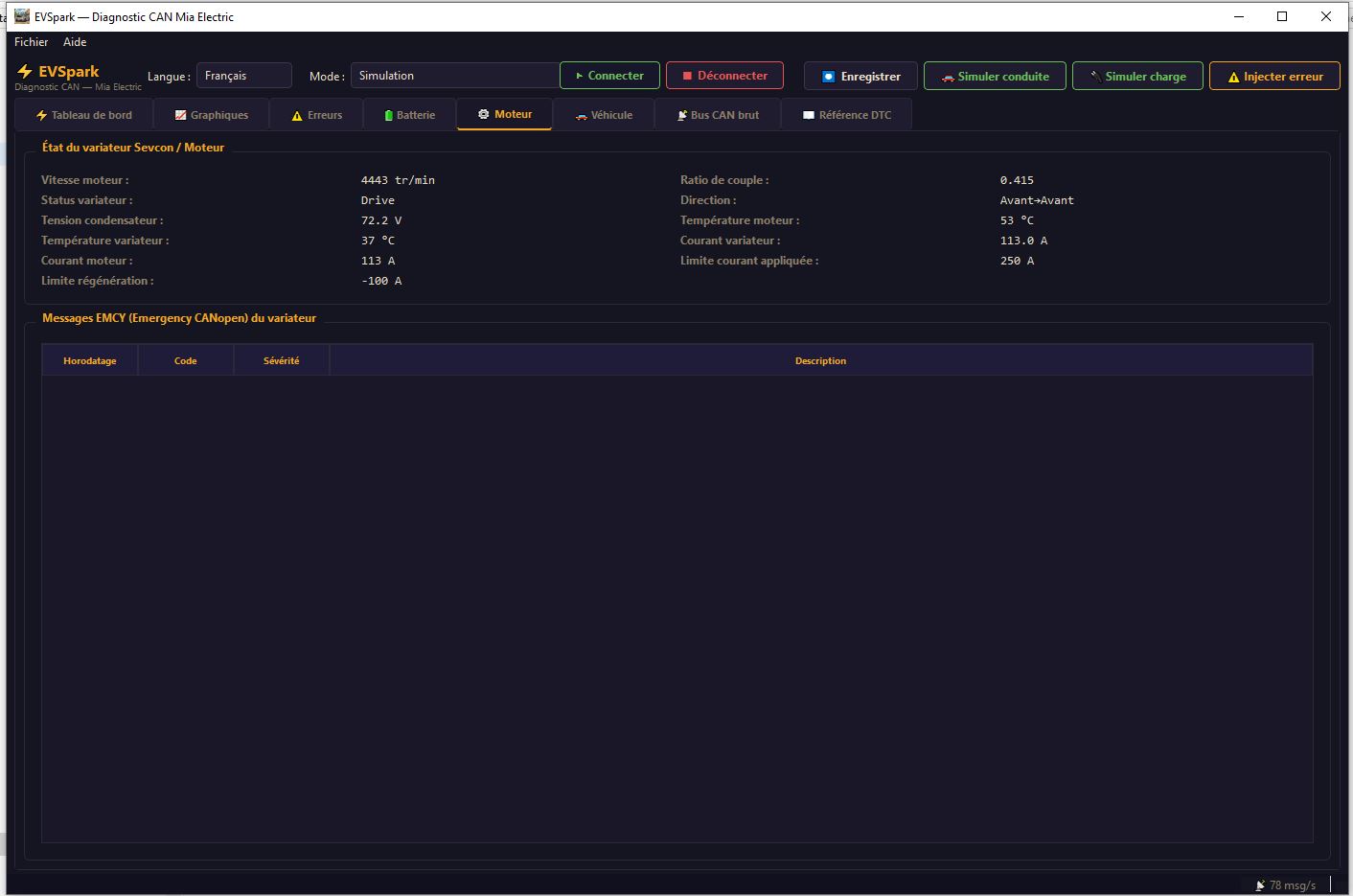Screen dimensions: 1353x896
Task: Open the Langue dropdown set to Français
Action: coord(243,76)
